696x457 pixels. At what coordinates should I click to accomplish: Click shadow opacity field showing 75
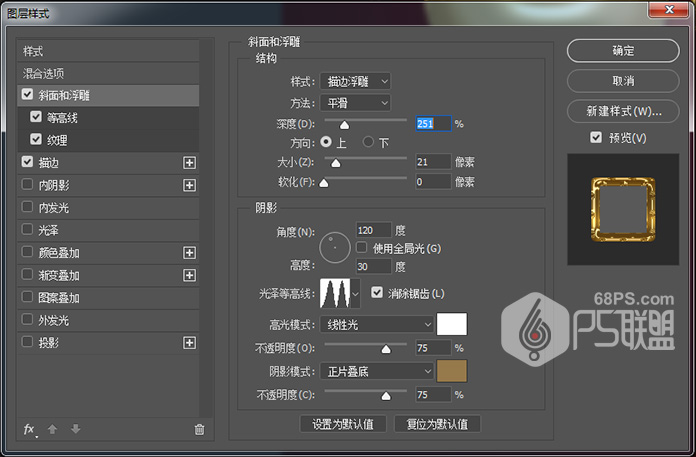[x=433, y=394]
